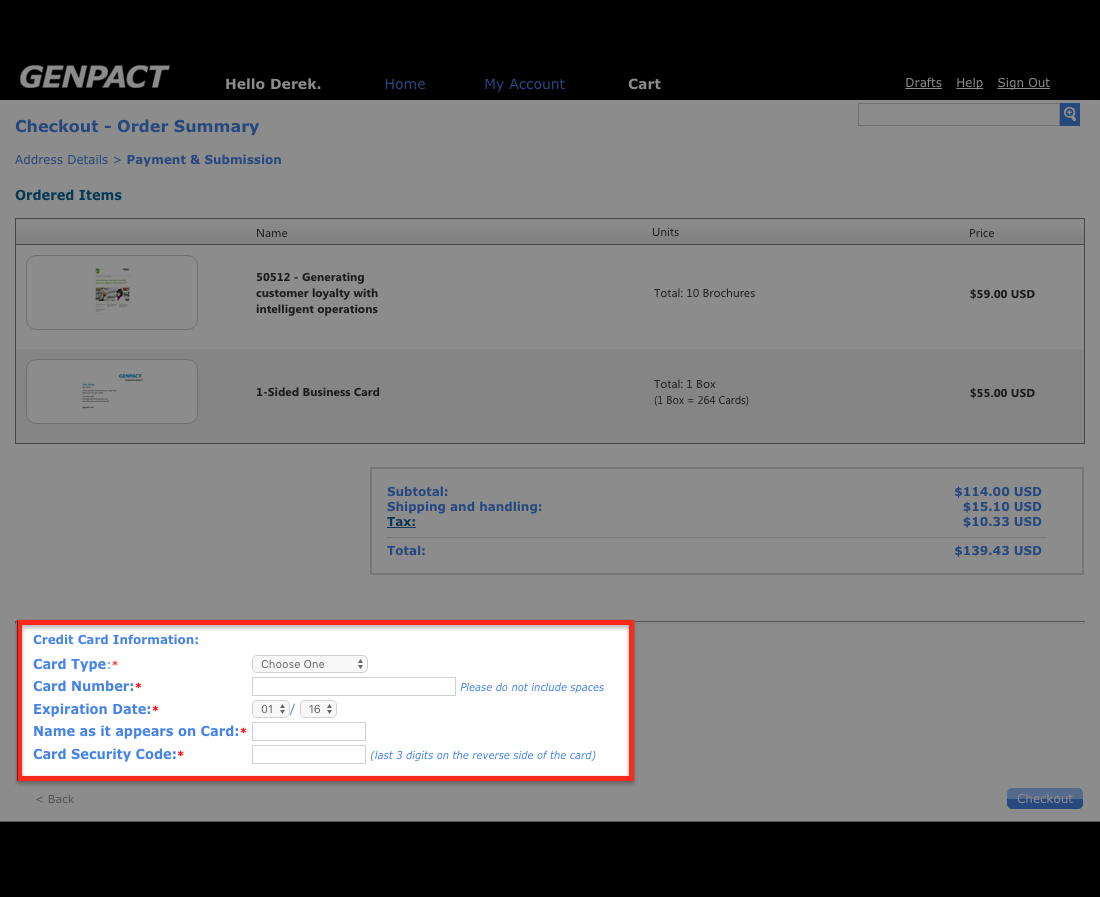Select the brochure product thumbnail
The height and width of the screenshot is (897, 1100).
pyautogui.click(x=112, y=292)
